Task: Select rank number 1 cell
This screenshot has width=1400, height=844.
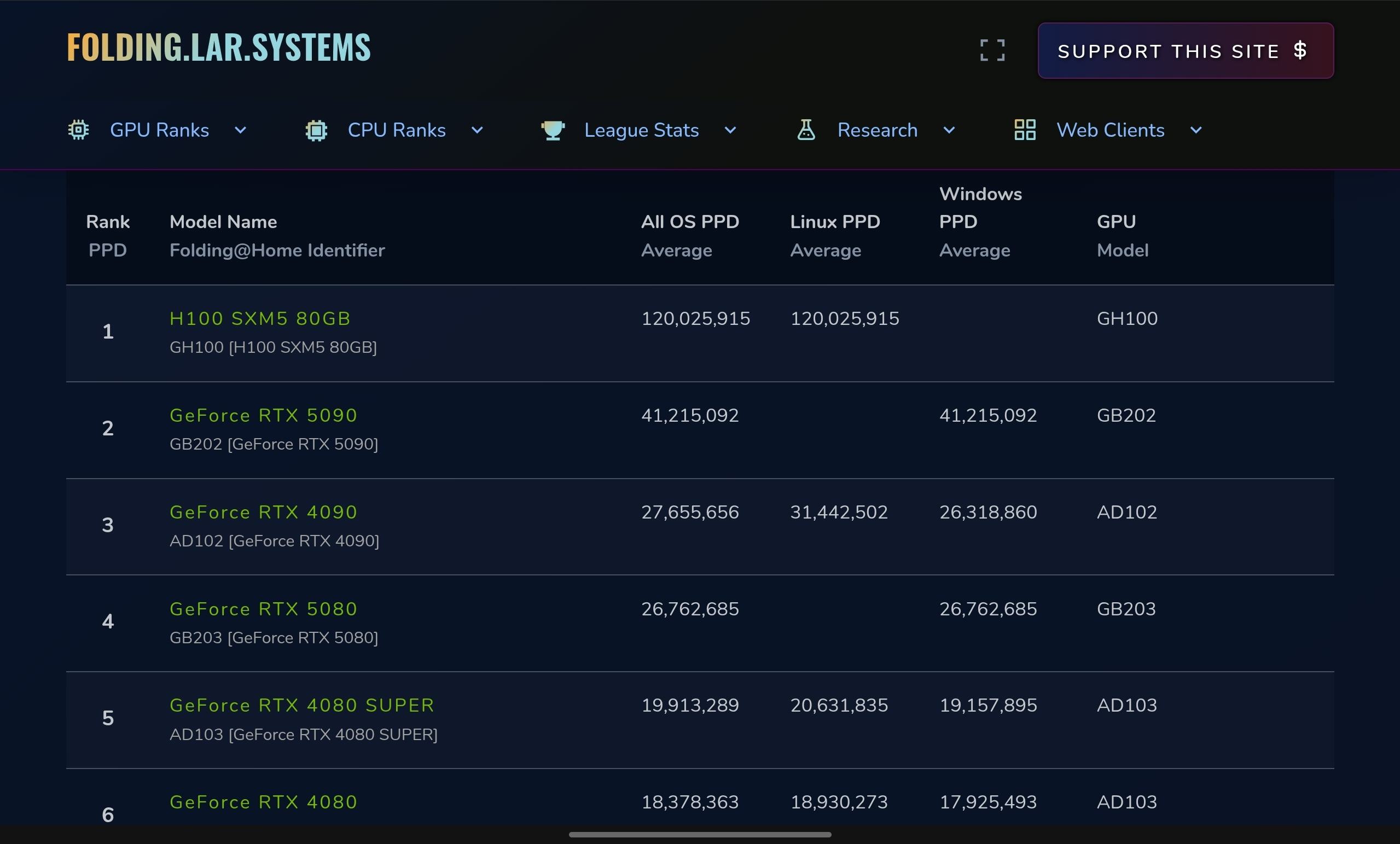Action: coord(108,331)
